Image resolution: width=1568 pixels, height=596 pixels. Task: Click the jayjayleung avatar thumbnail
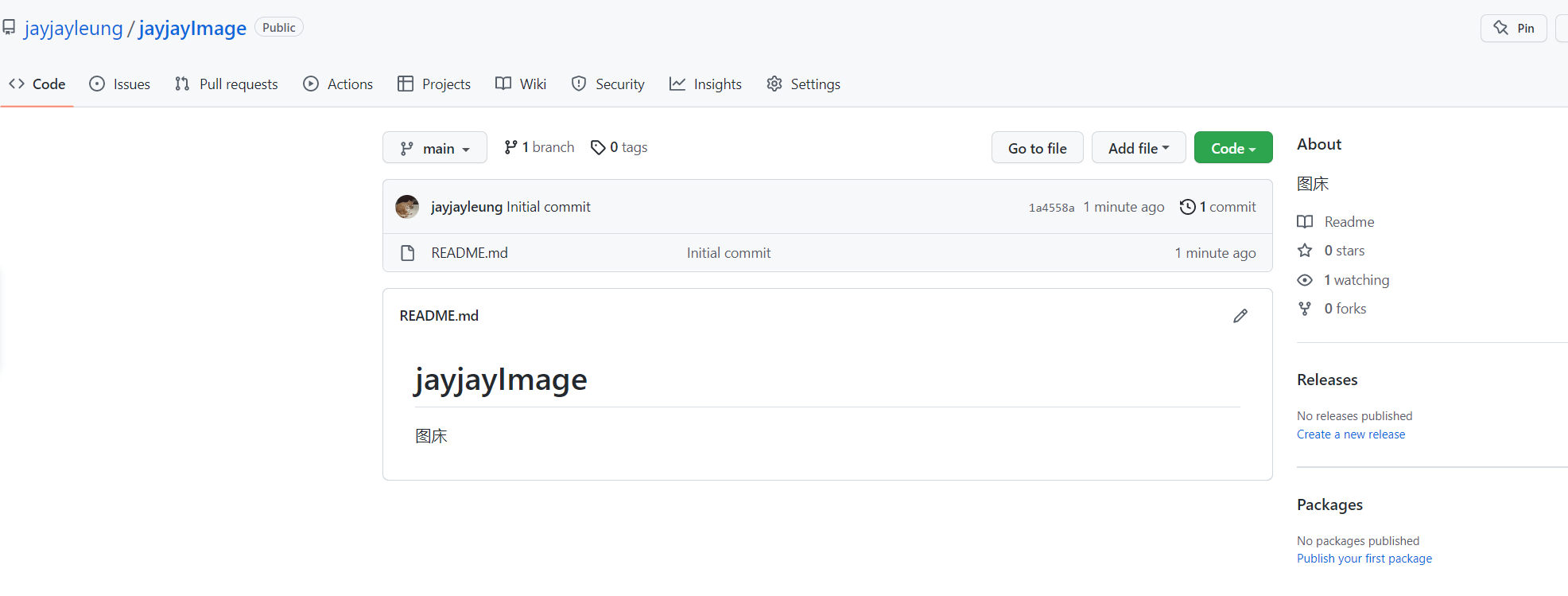click(407, 207)
